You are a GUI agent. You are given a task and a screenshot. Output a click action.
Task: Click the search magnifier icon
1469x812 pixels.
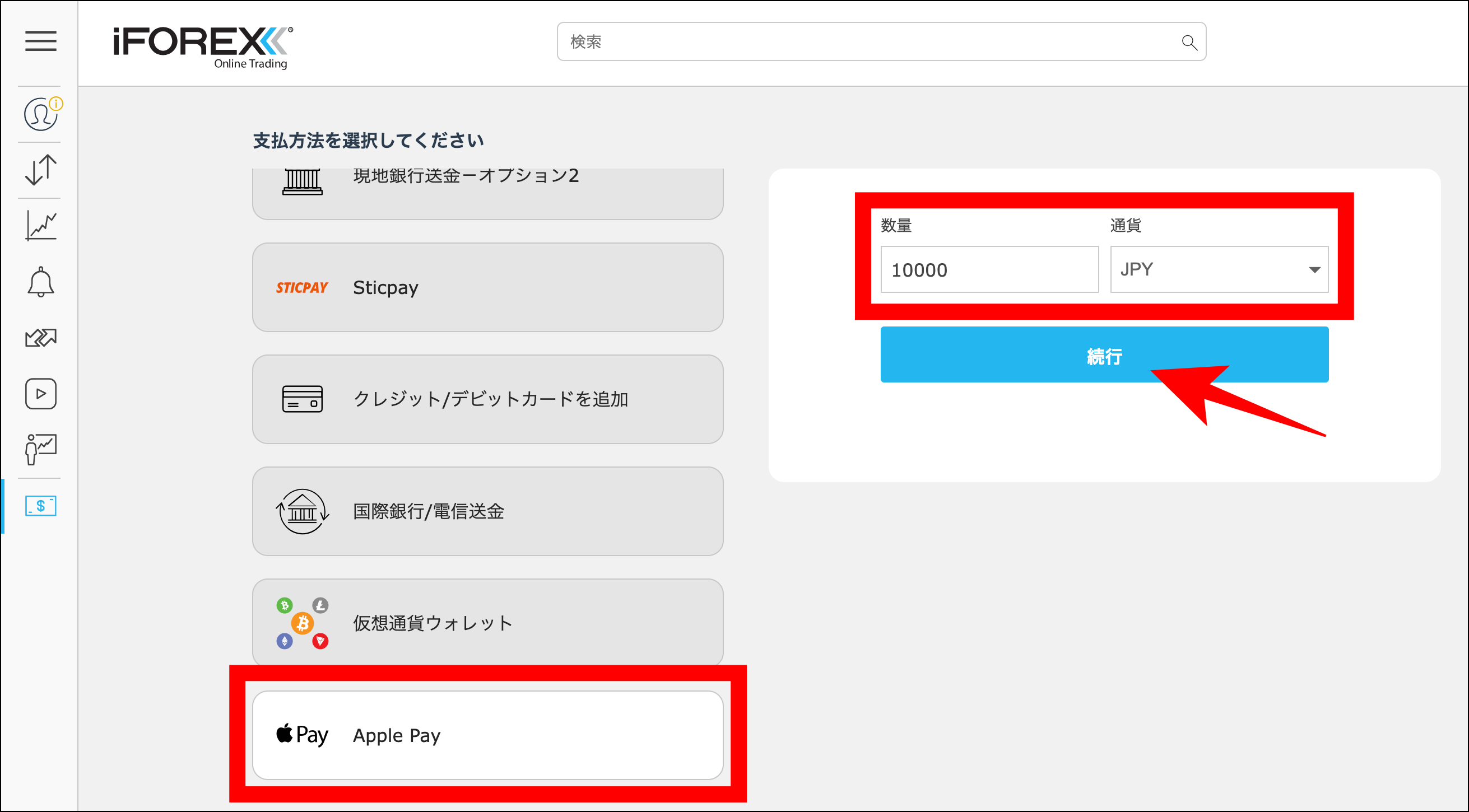tap(1189, 41)
